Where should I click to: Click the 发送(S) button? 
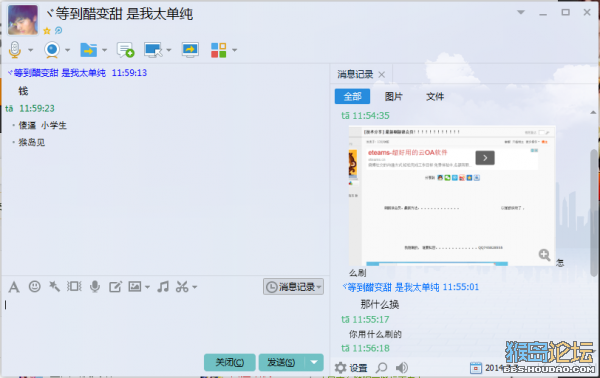pyautogui.click(x=282, y=362)
